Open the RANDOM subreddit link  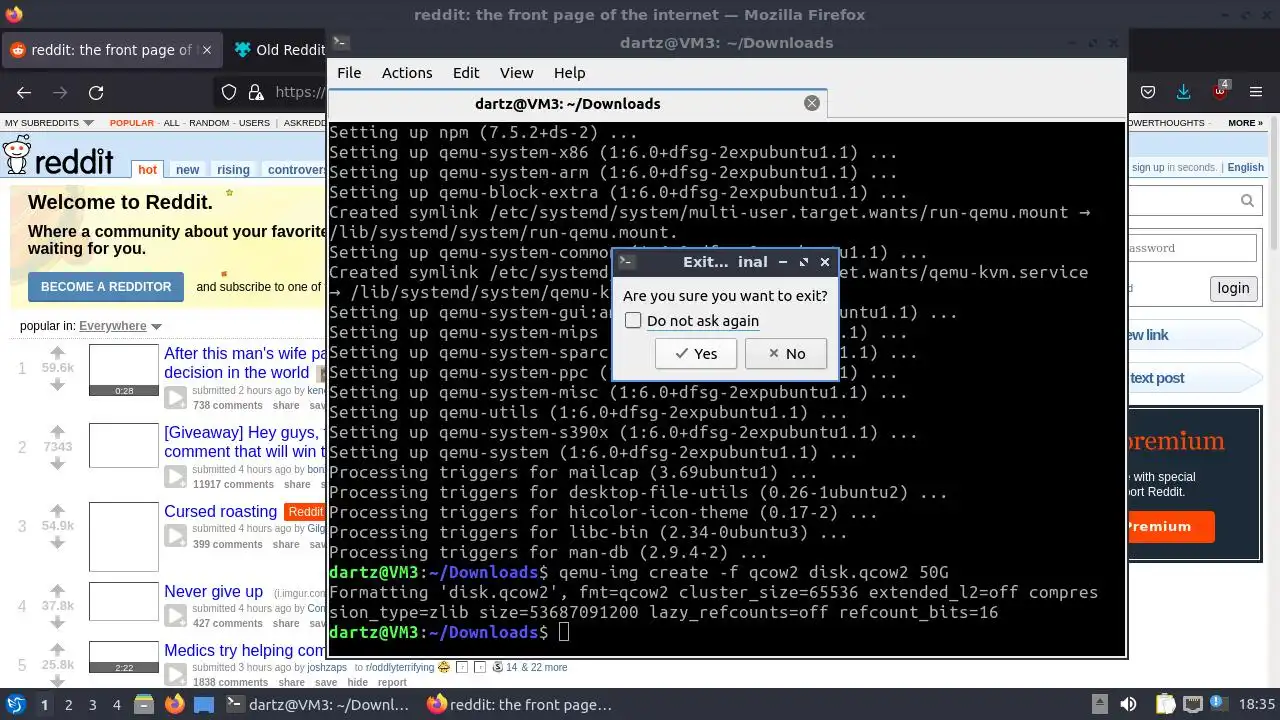(209, 123)
